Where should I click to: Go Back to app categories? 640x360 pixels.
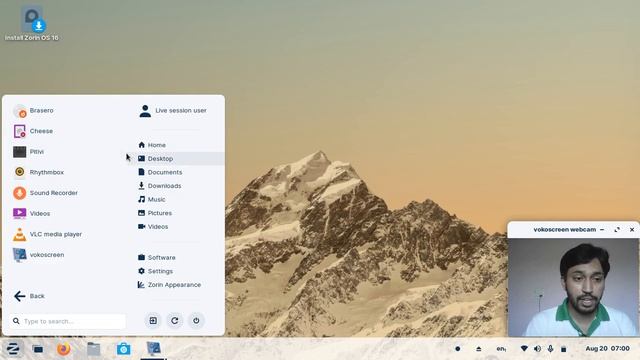[29, 296]
